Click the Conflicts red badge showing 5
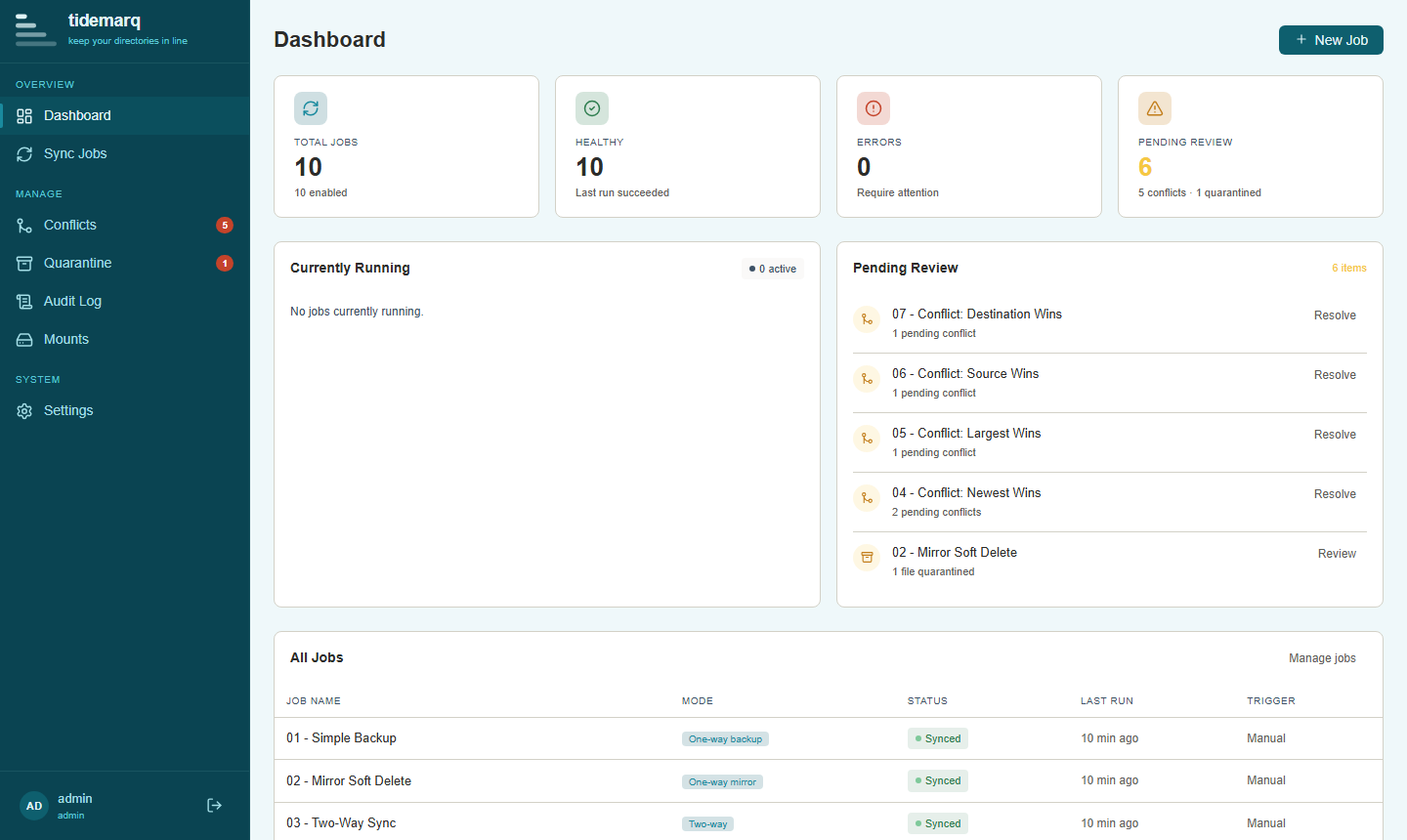 pos(225,226)
